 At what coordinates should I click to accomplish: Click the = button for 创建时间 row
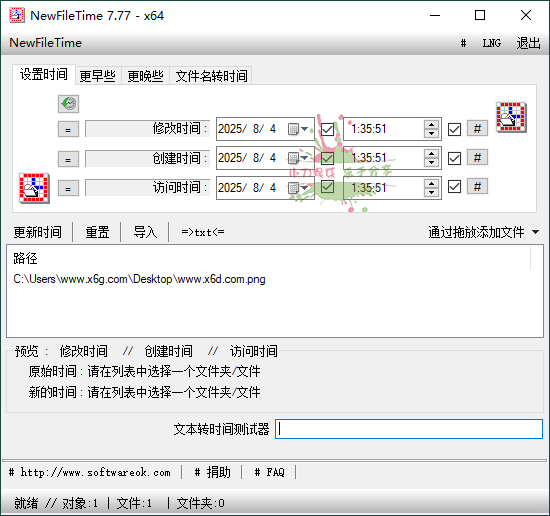pos(68,159)
